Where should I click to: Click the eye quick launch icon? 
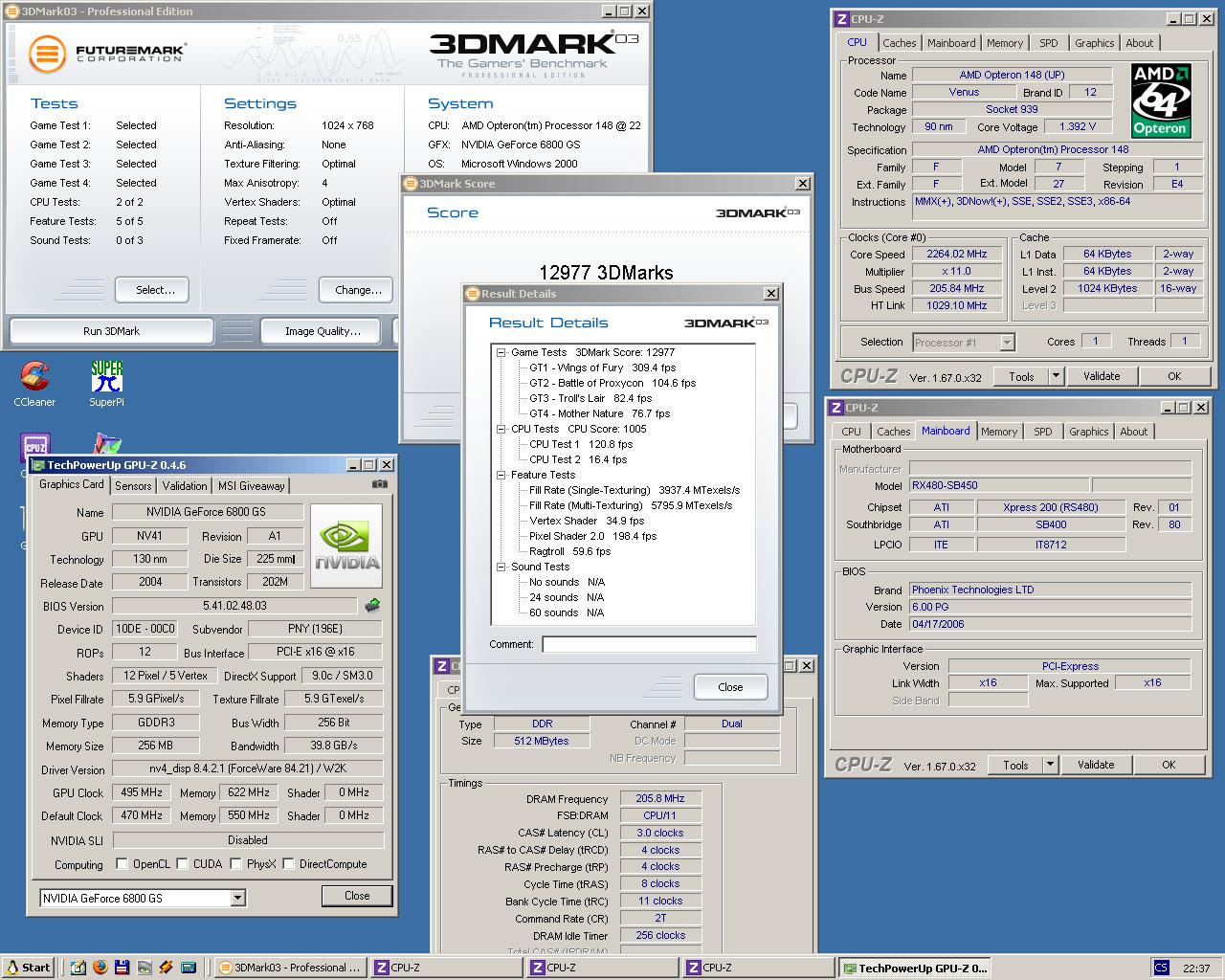(145, 968)
